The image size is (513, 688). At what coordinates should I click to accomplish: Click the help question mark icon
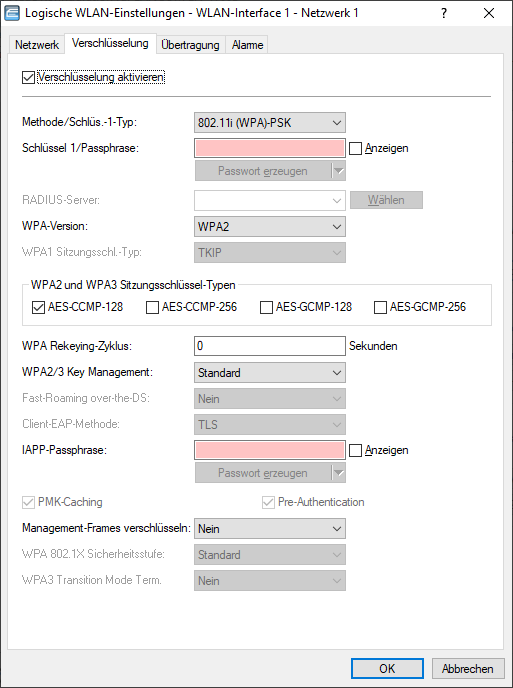click(x=444, y=13)
